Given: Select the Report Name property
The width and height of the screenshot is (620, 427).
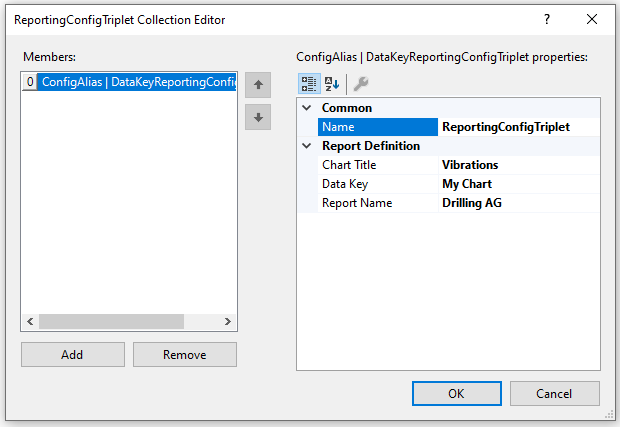Looking at the screenshot, I should click(x=378, y=203).
